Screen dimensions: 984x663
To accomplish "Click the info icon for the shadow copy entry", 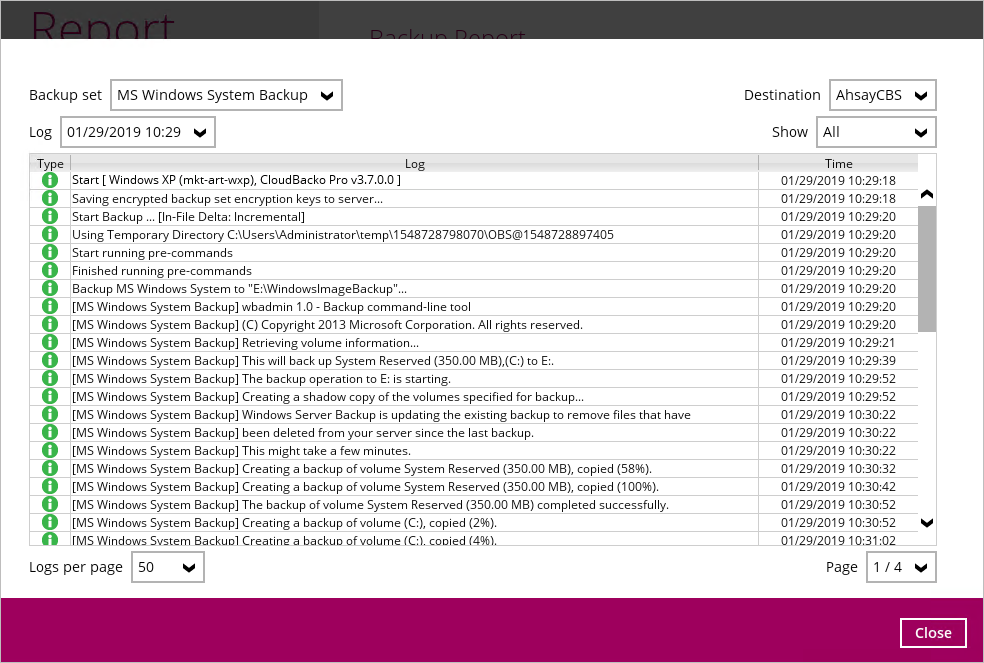I will tap(50, 396).
